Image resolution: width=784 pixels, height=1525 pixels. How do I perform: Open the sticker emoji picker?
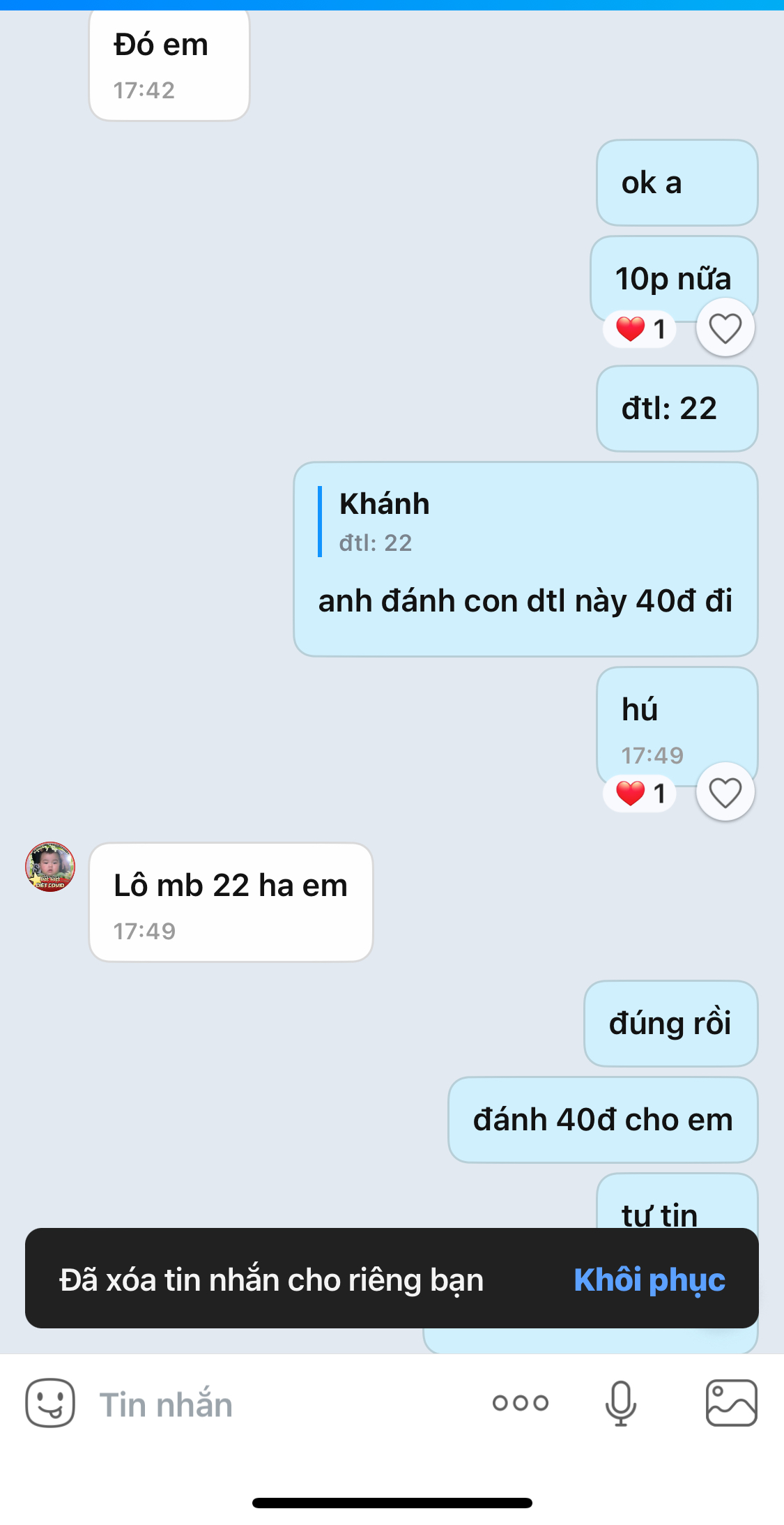click(x=50, y=1403)
